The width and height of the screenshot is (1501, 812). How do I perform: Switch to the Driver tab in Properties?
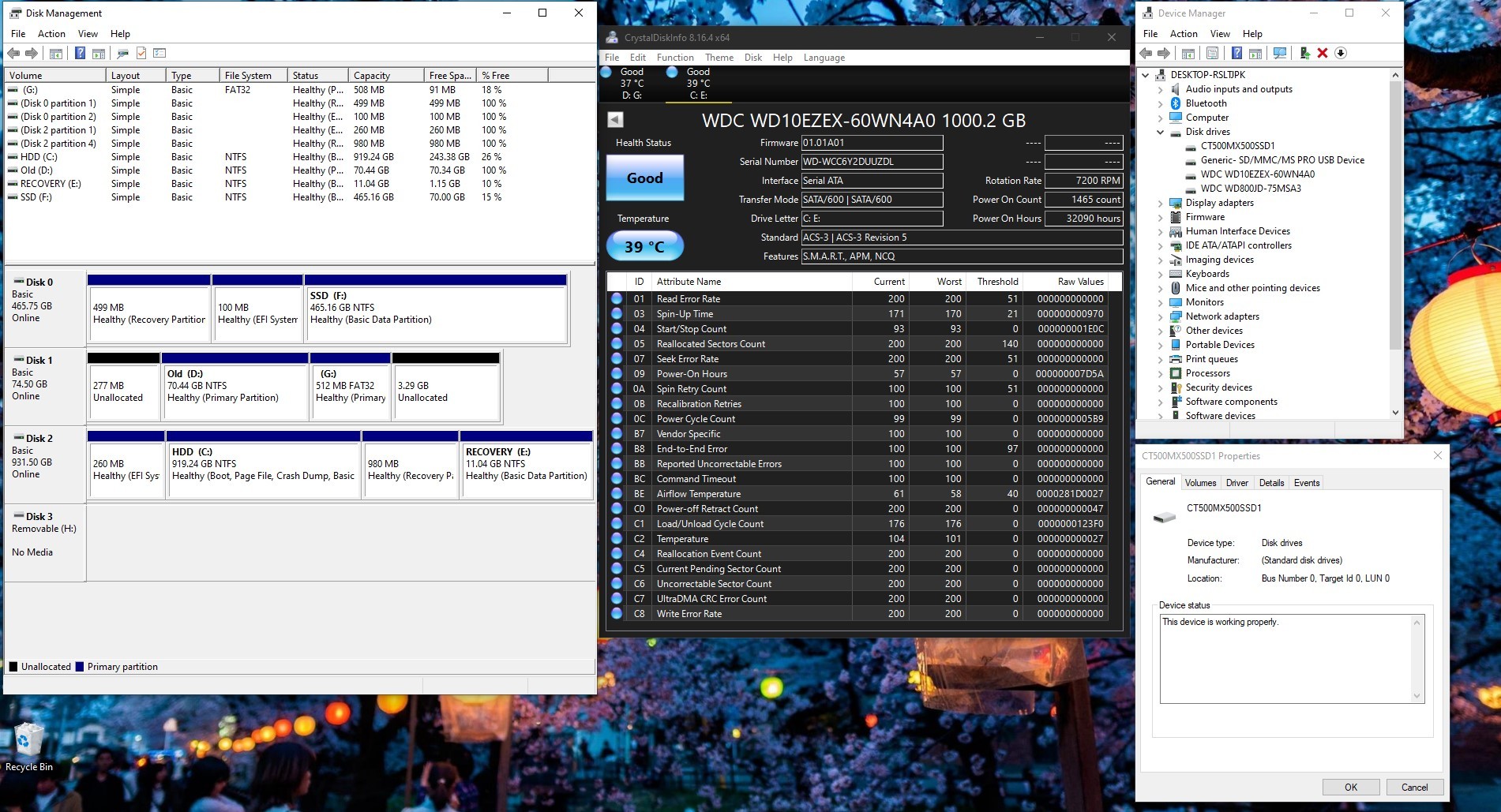click(x=1236, y=483)
